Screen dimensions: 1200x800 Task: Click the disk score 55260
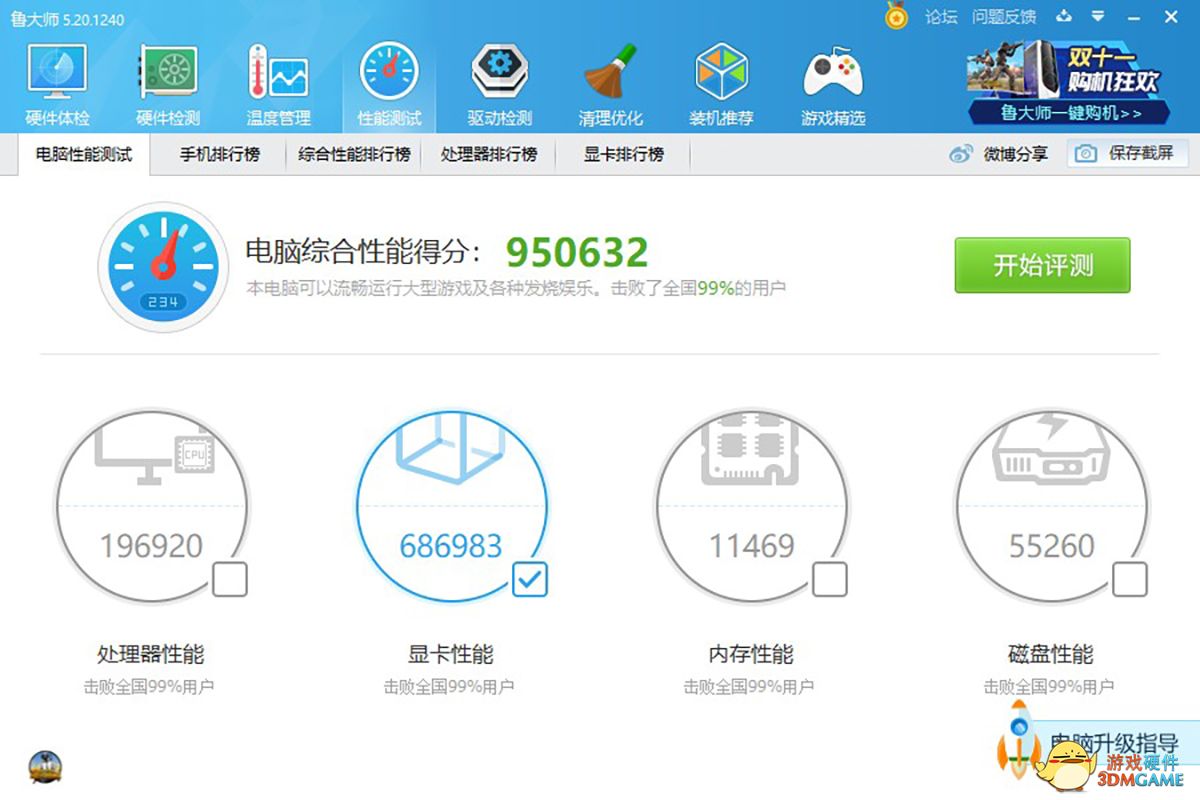coord(1052,546)
